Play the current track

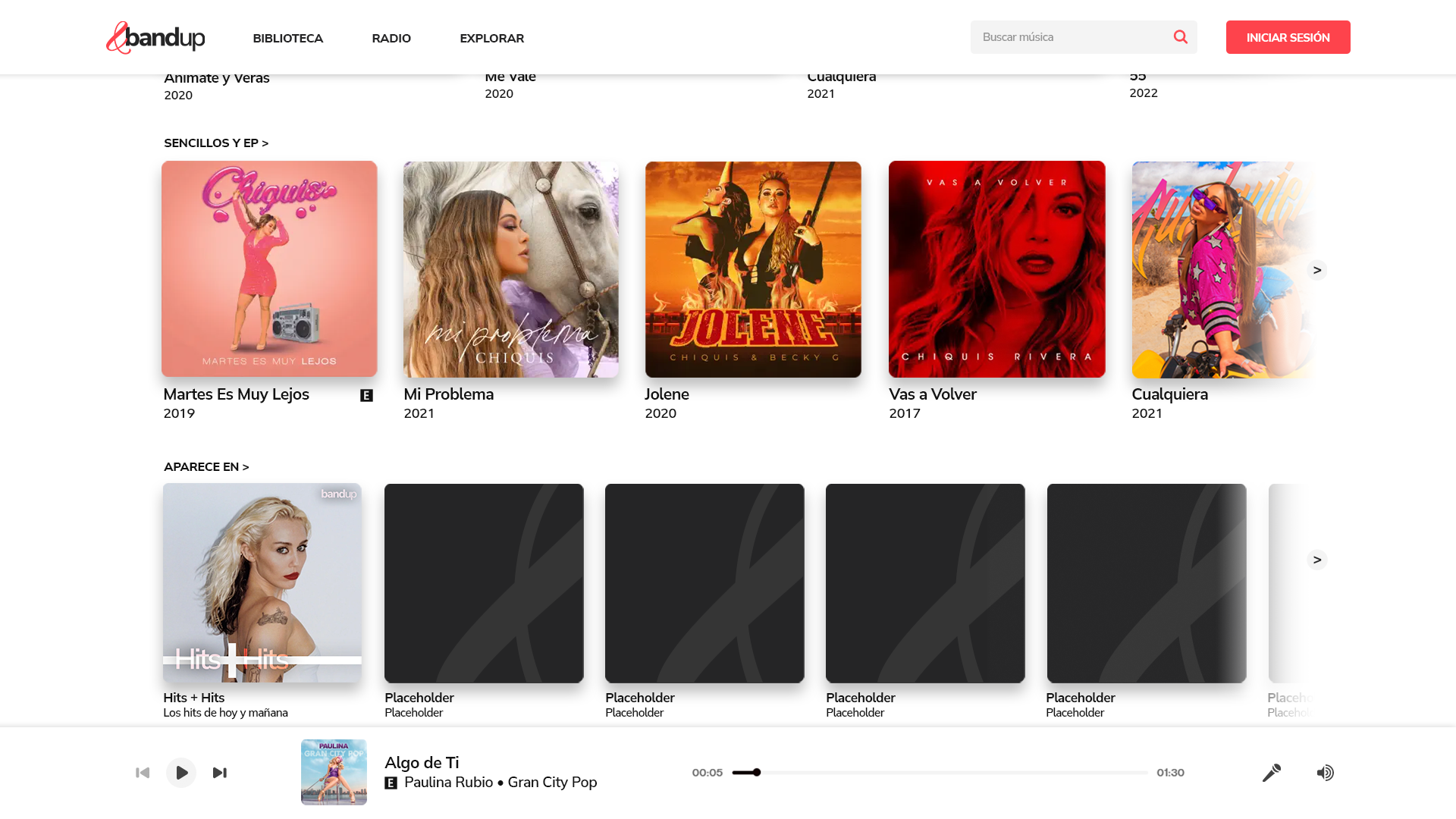coord(181,773)
